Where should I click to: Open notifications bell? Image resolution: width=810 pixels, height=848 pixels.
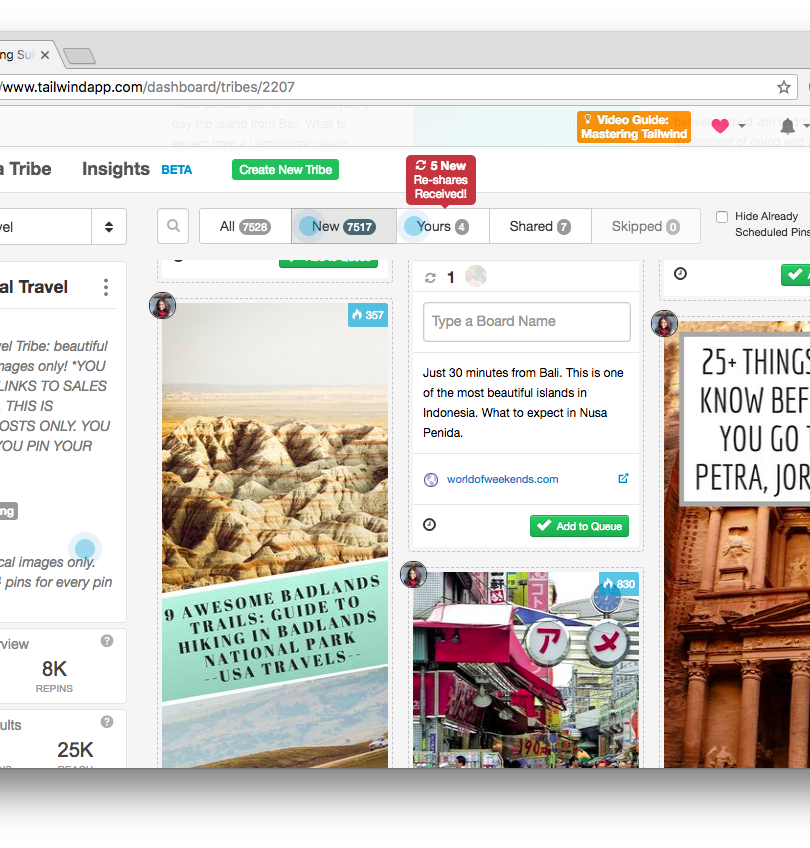787,127
